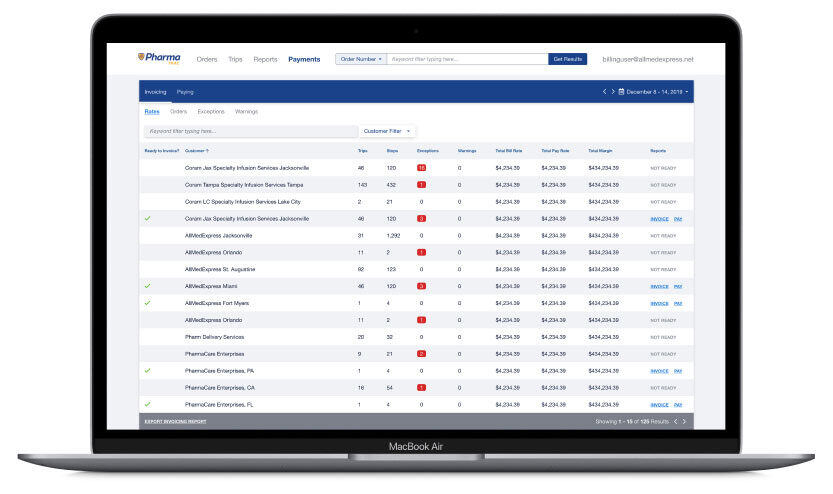Open Payments in the top navigation
Viewport: 833px width, 494px height.
pyautogui.click(x=304, y=59)
